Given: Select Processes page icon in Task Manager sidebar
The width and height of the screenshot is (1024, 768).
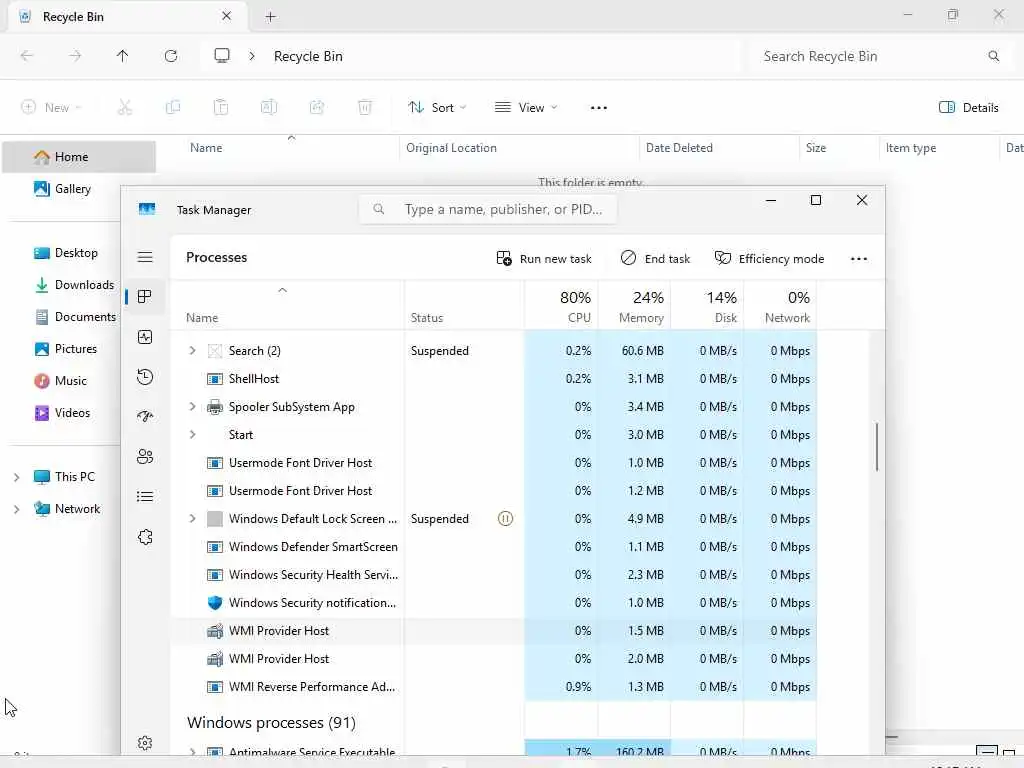Looking at the screenshot, I should (145, 296).
